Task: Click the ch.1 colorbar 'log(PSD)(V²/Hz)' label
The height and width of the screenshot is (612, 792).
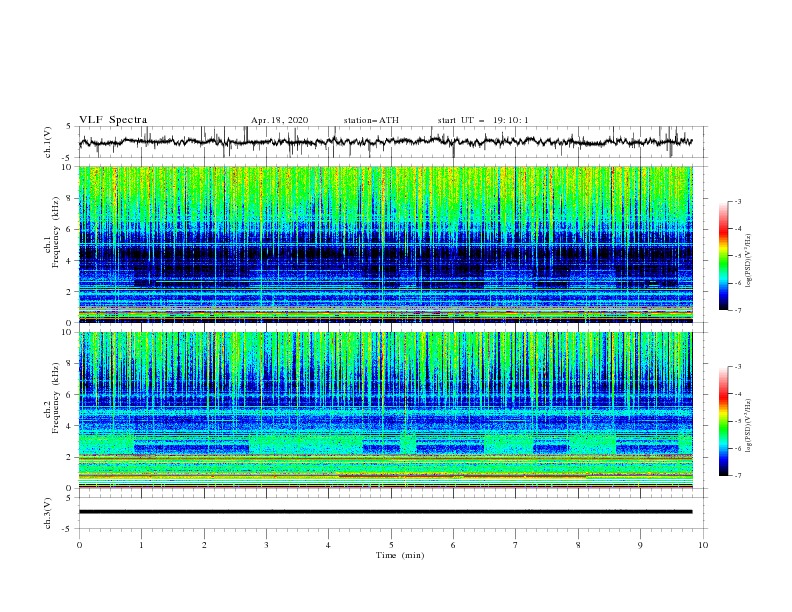Action: pyautogui.click(x=748, y=261)
